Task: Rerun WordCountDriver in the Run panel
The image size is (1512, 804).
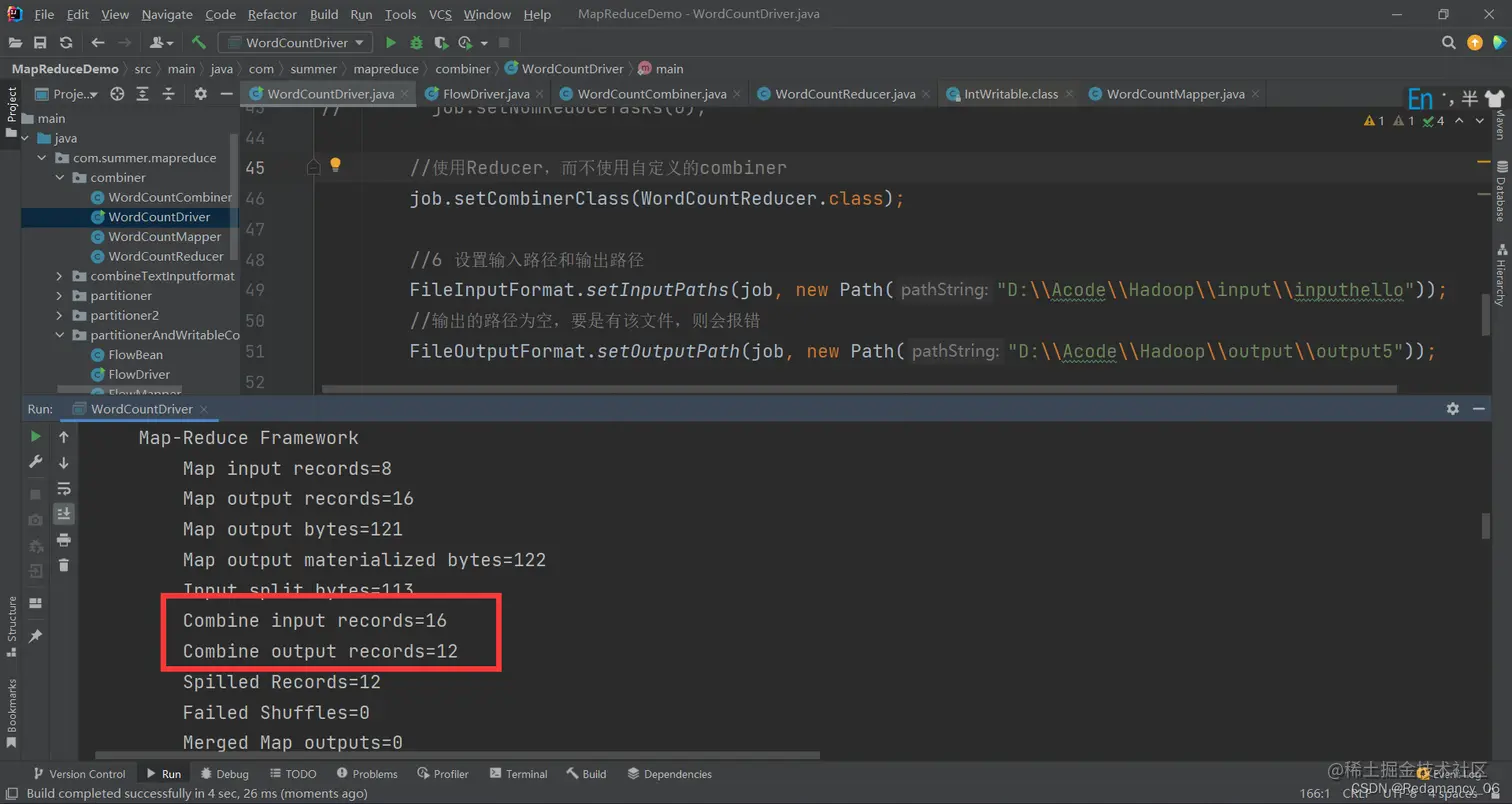Action: (36, 437)
